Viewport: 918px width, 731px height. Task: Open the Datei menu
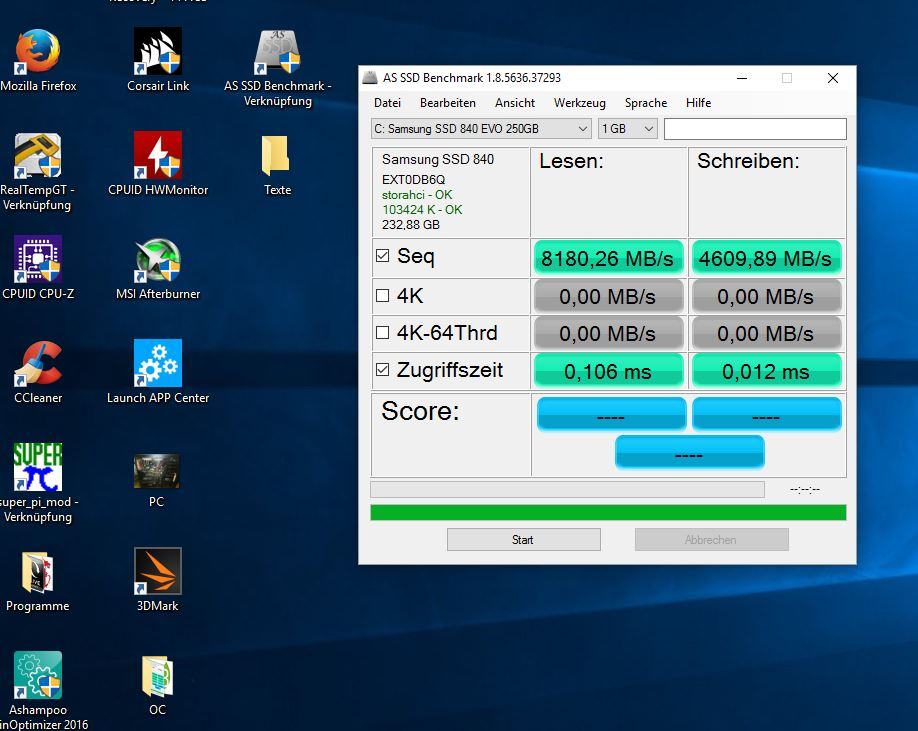[388, 103]
